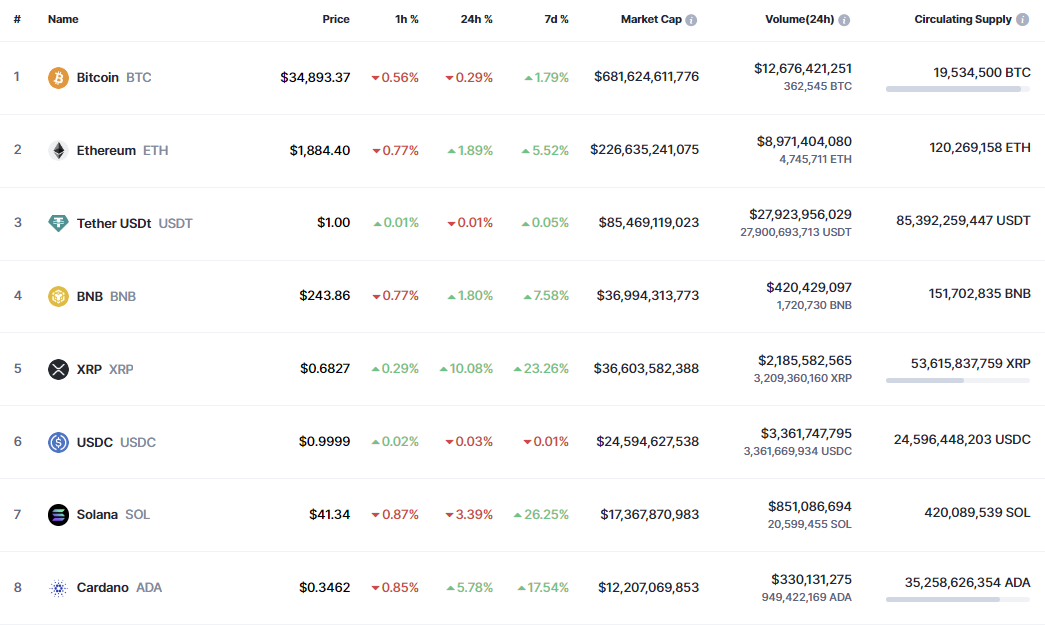Click the Bitcoin coin logo
Screen dimensions: 1045x625
[58, 77]
